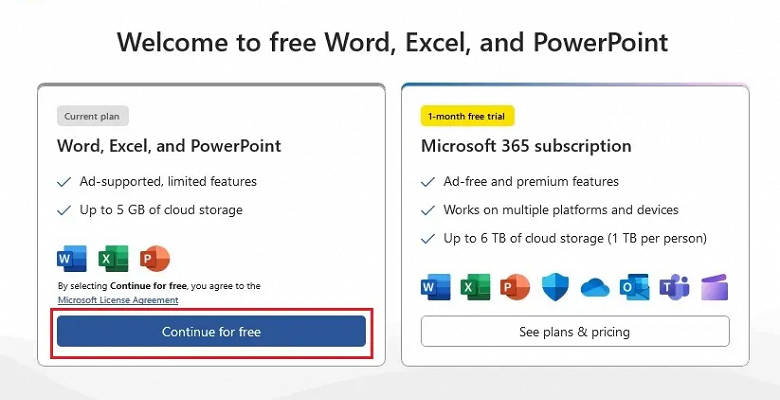Select the PowerPoint icon in the Microsoft 365 card

pyautogui.click(x=514, y=287)
